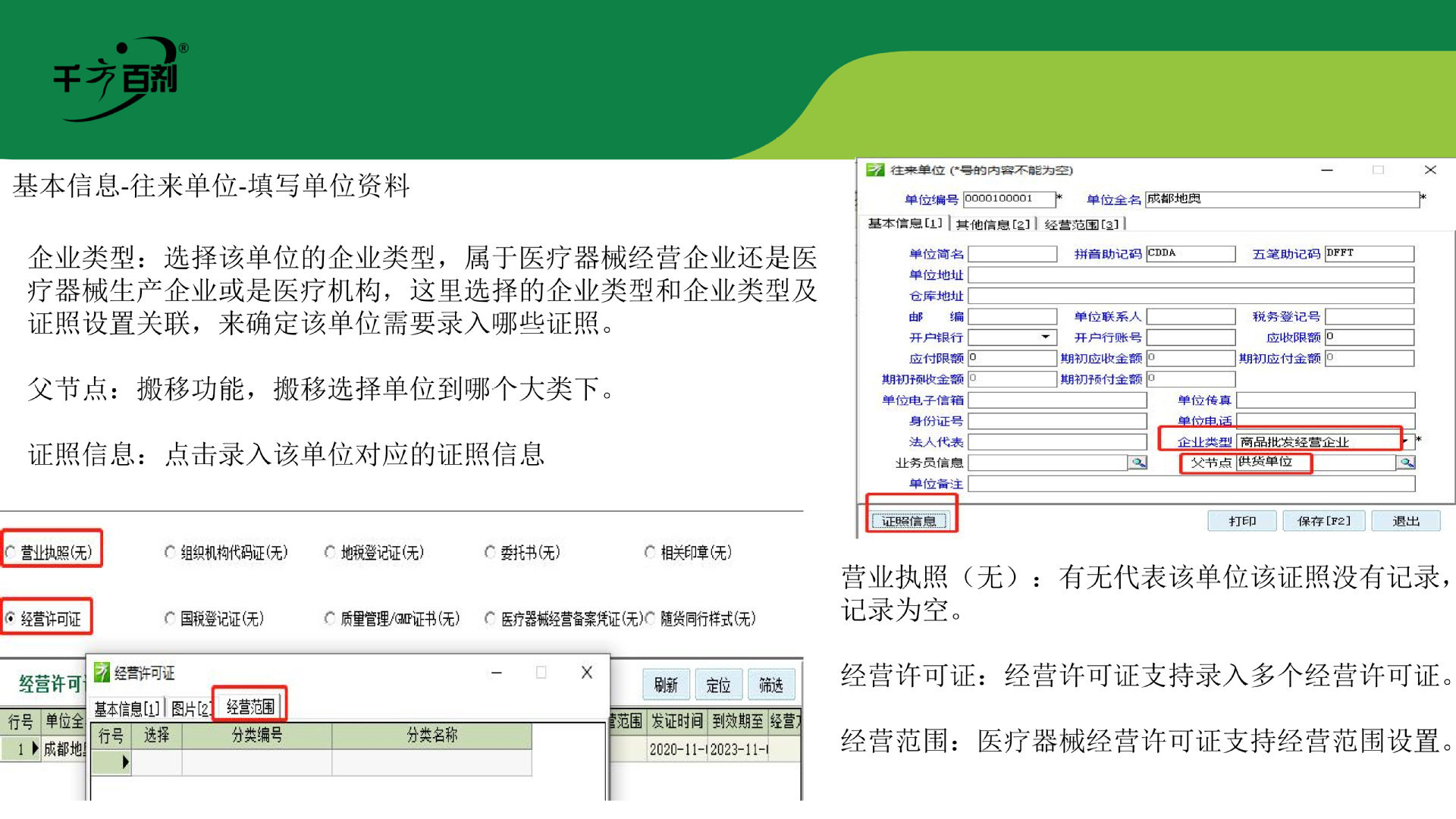Select the 营业执照(无) radio button
Image resolution: width=1456 pixels, height=819 pixels.
point(11,552)
